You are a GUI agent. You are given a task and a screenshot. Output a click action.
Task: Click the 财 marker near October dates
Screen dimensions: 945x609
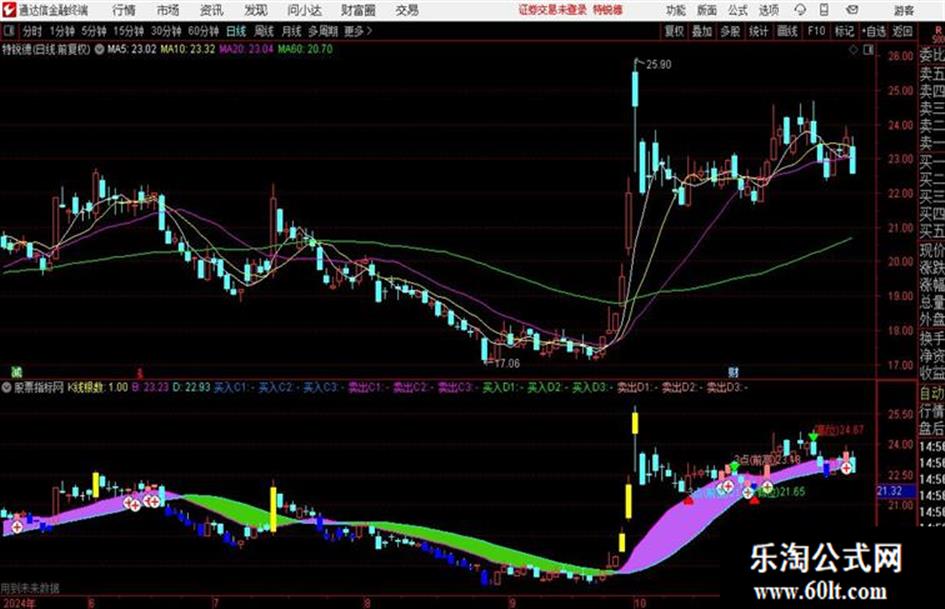pyautogui.click(x=733, y=371)
